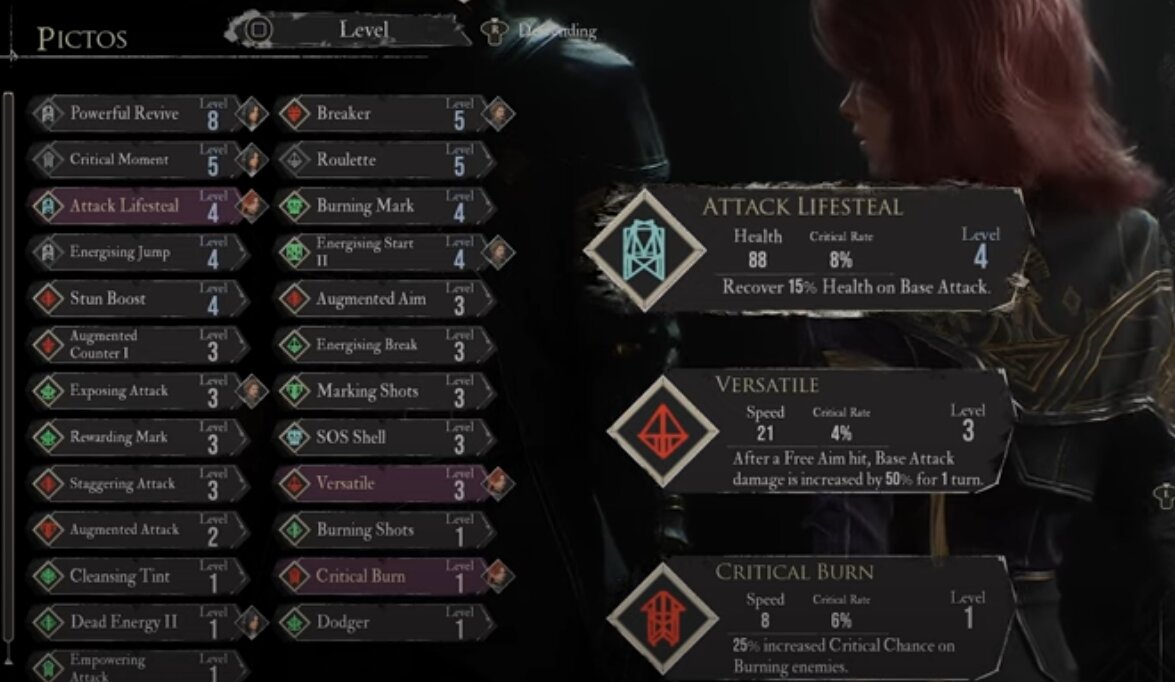The image size is (1175, 682).
Task: Select the Energising Jump picto entry
Action: (x=139, y=252)
